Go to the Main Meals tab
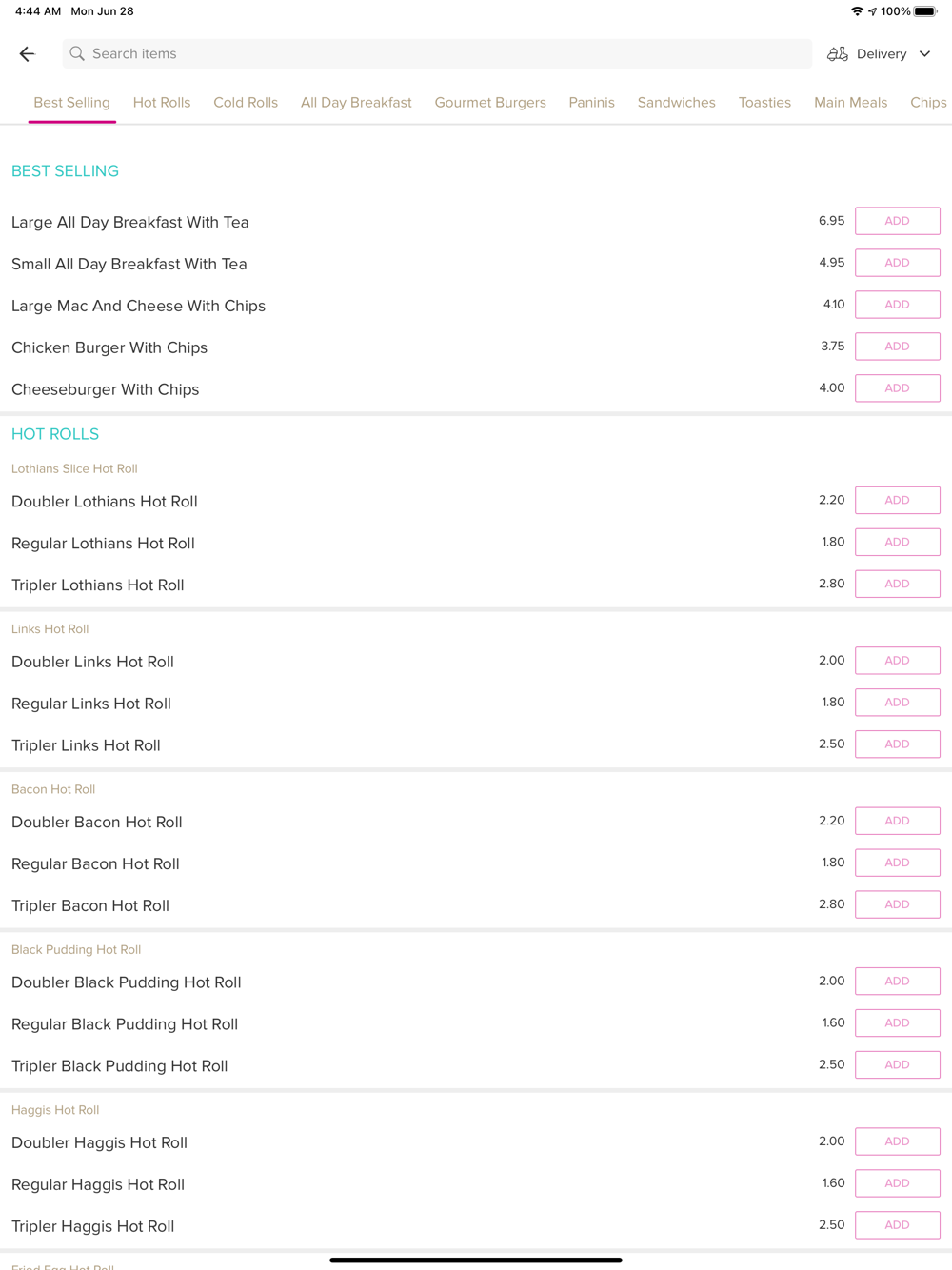This screenshot has height=1270, width=952. pos(850,102)
